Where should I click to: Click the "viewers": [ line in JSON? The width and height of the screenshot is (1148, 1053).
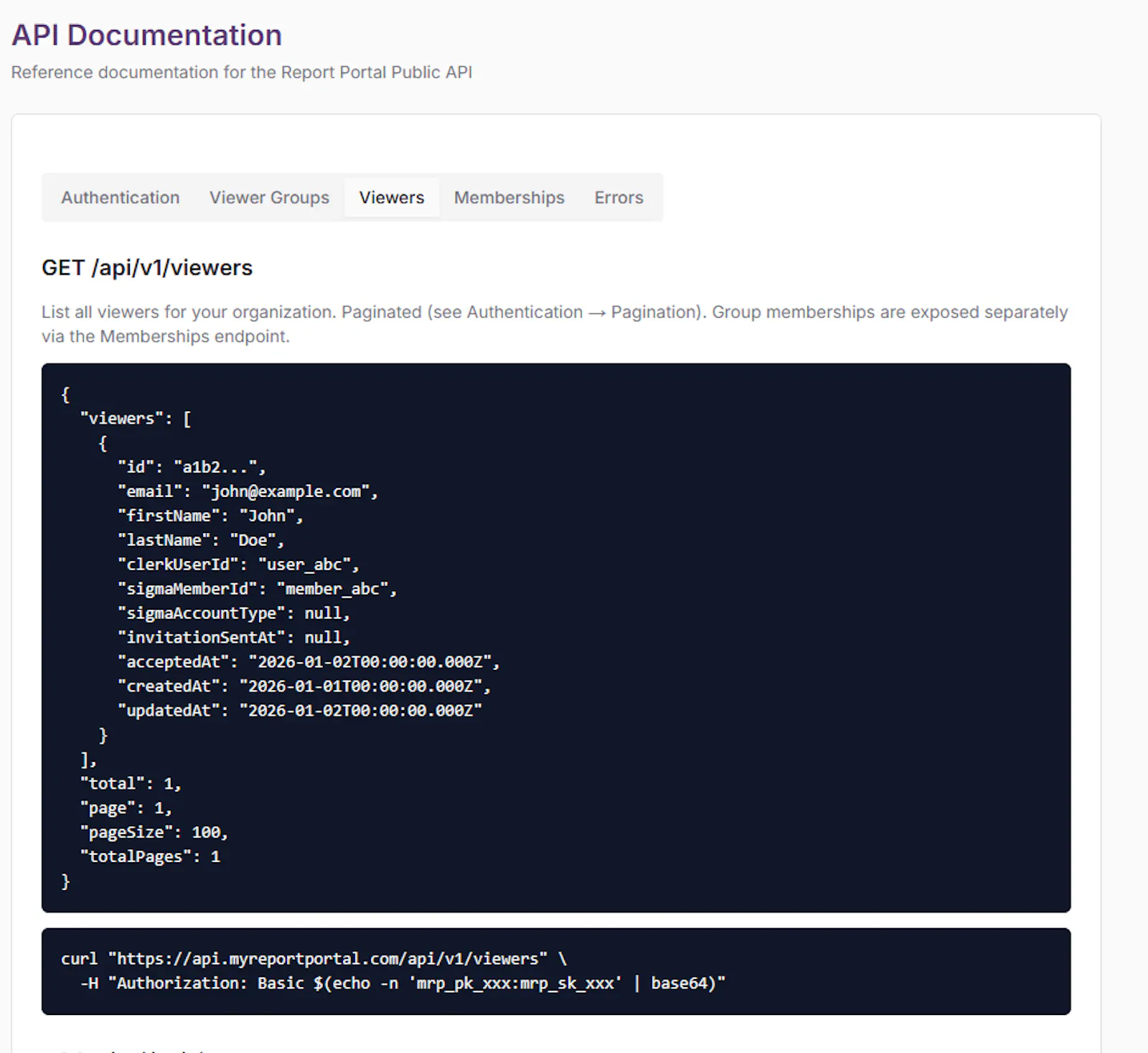click(136, 418)
